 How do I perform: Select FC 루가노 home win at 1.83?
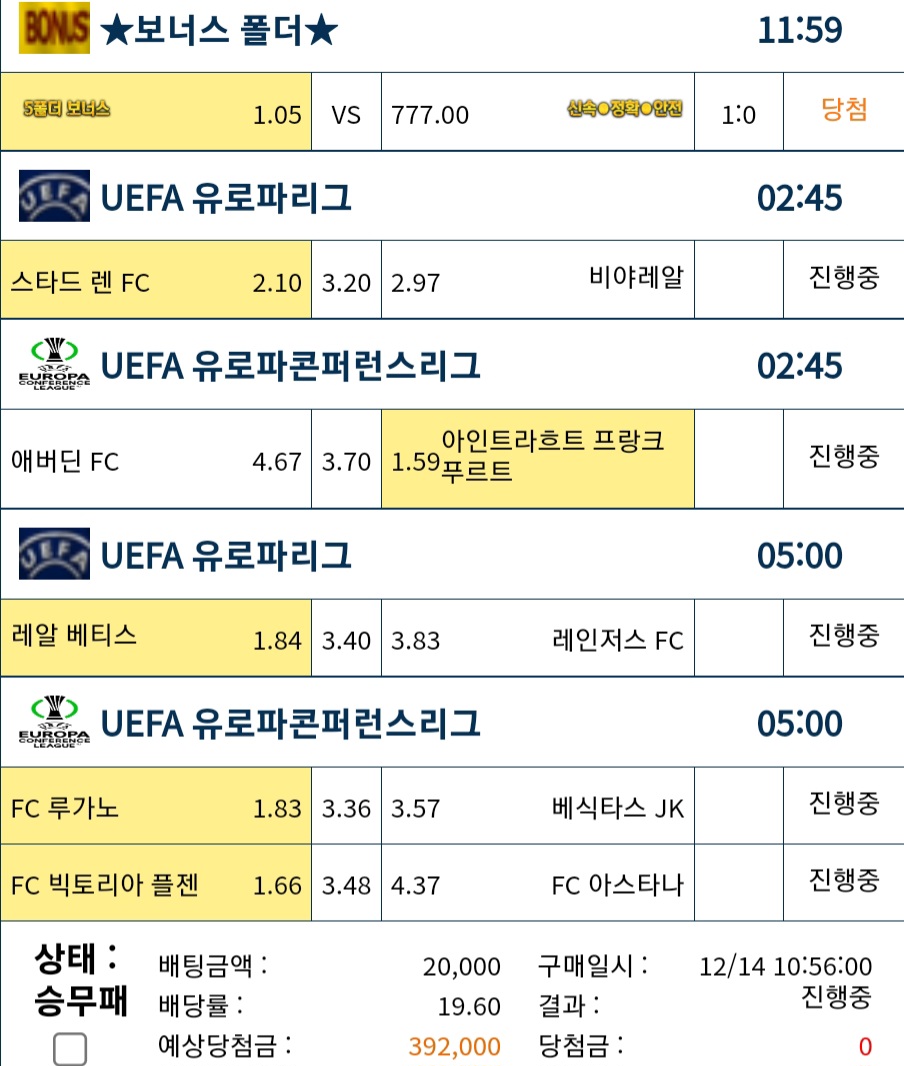pyautogui.click(x=156, y=806)
